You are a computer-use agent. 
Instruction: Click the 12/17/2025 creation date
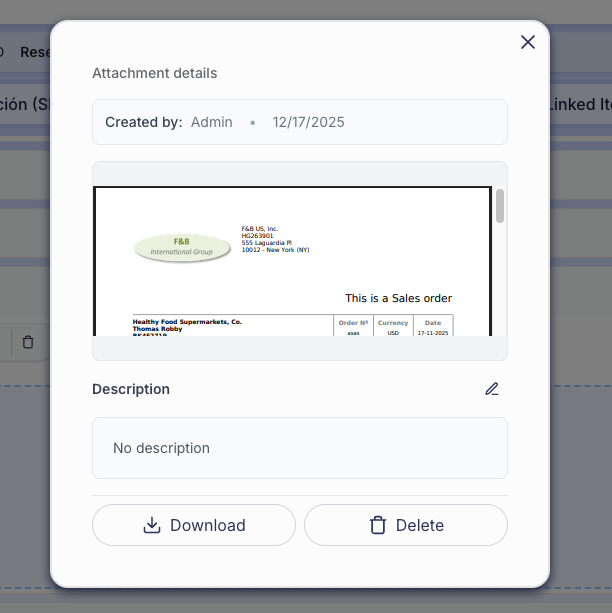pos(308,122)
